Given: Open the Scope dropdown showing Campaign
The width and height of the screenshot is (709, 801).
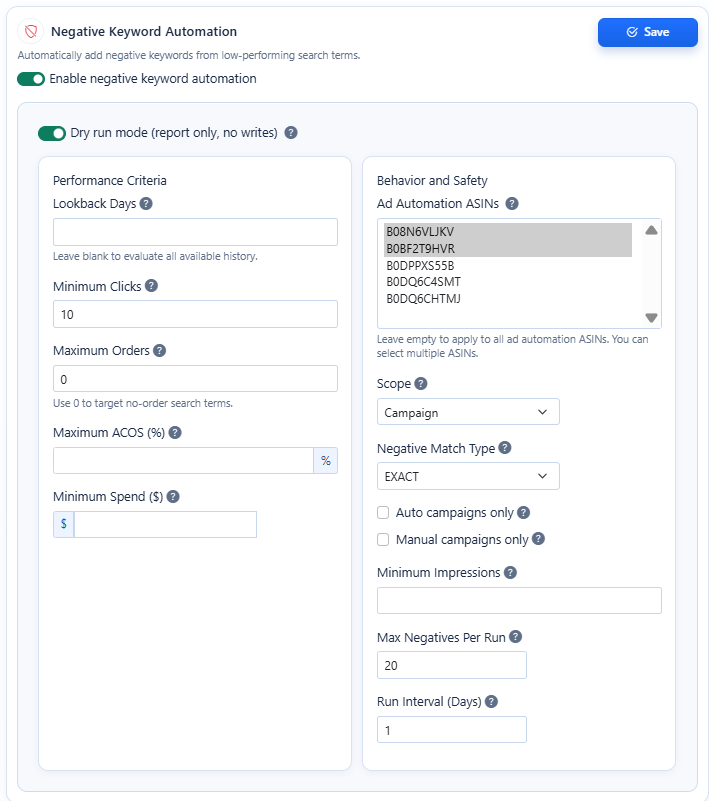Looking at the screenshot, I should tap(468, 412).
